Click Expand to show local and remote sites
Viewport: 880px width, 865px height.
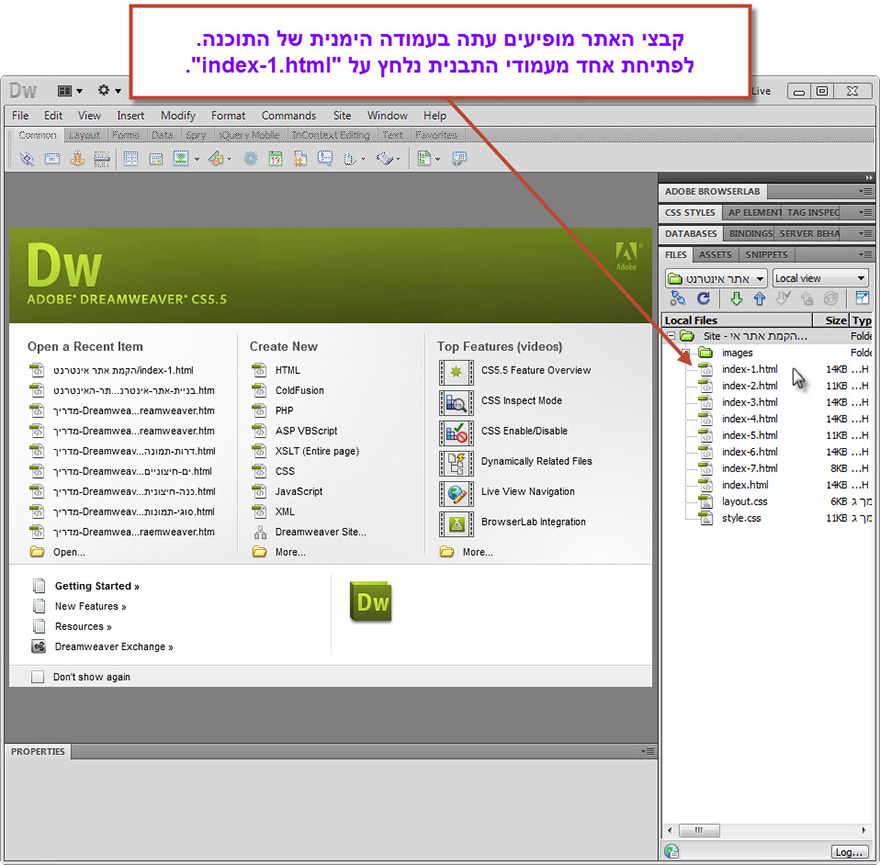pyautogui.click(x=862, y=299)
